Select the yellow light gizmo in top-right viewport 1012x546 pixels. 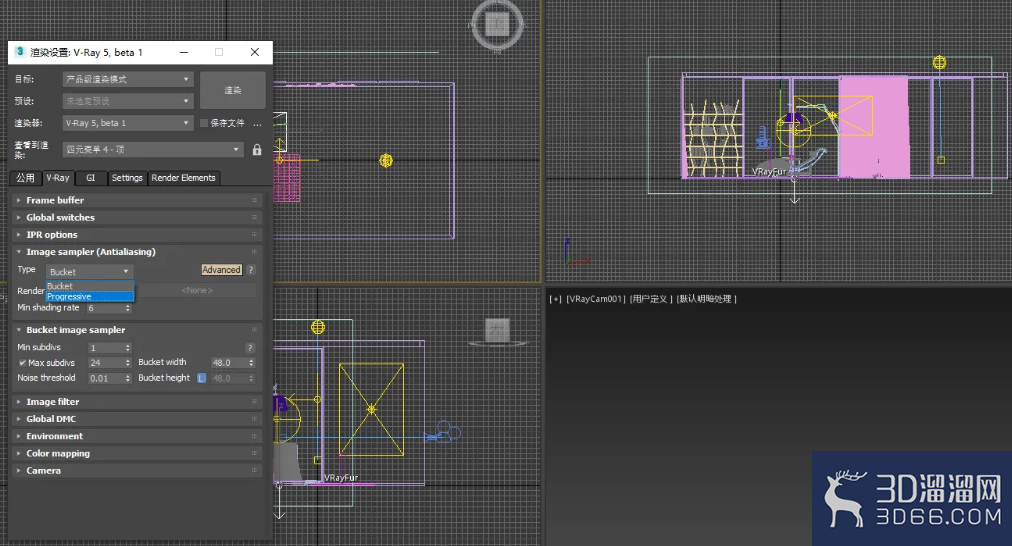(x=939, y=63)
